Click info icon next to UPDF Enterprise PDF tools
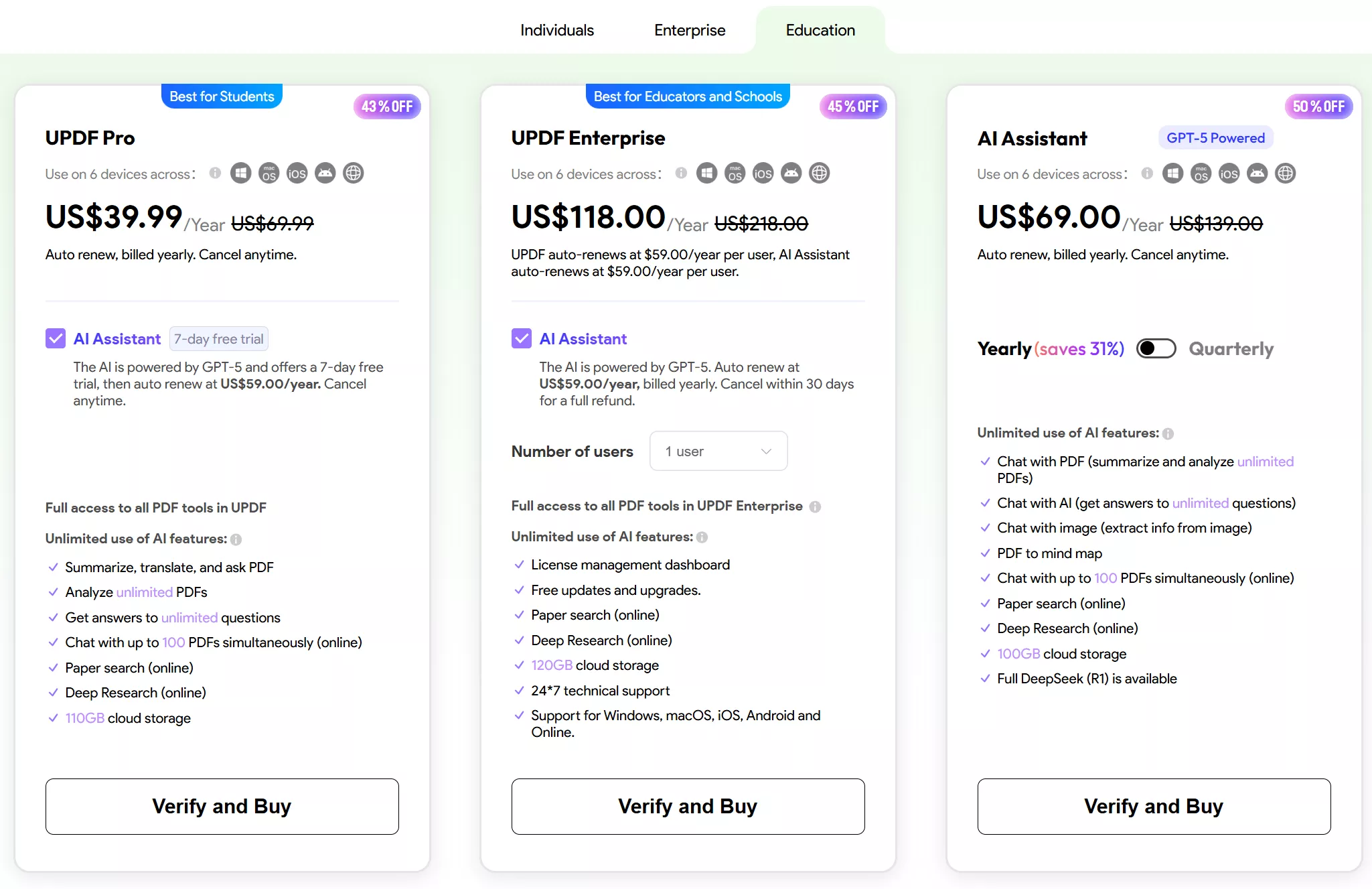The width and height of the screenshot is (1372, 889). 815,506
